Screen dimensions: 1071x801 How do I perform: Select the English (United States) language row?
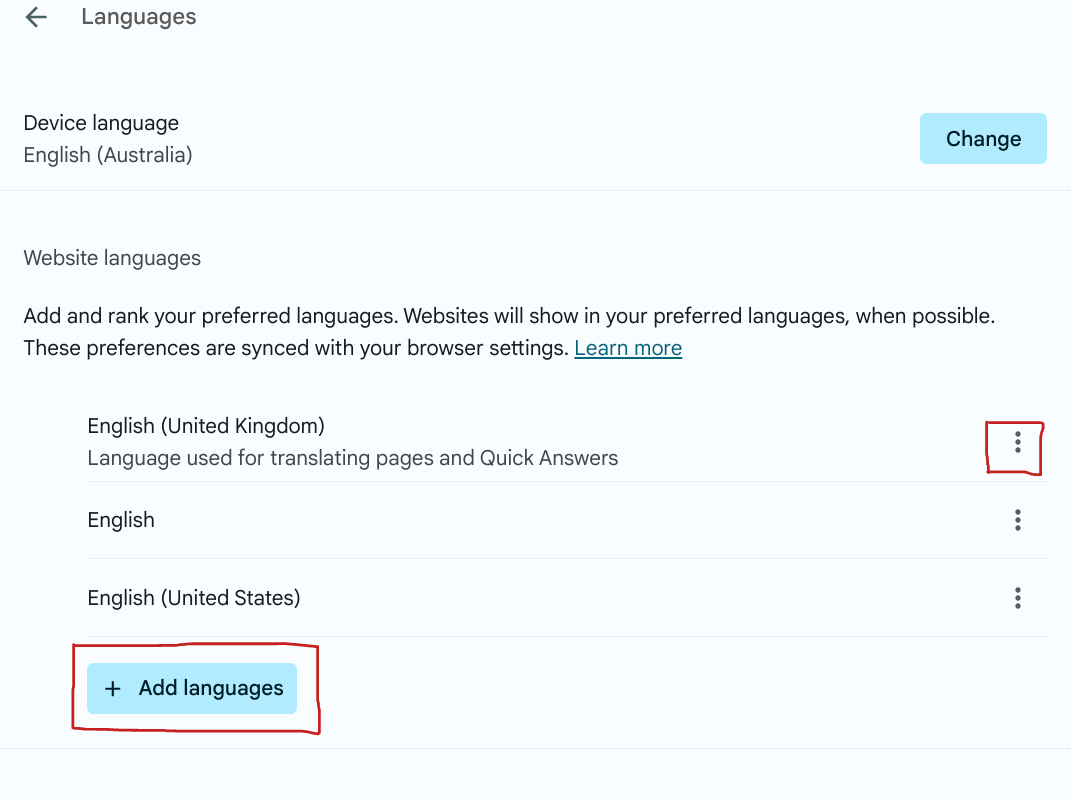coord(194,598)
